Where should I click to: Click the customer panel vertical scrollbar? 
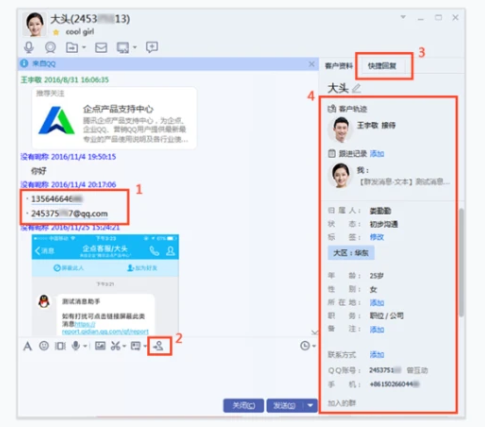[461, 262]
